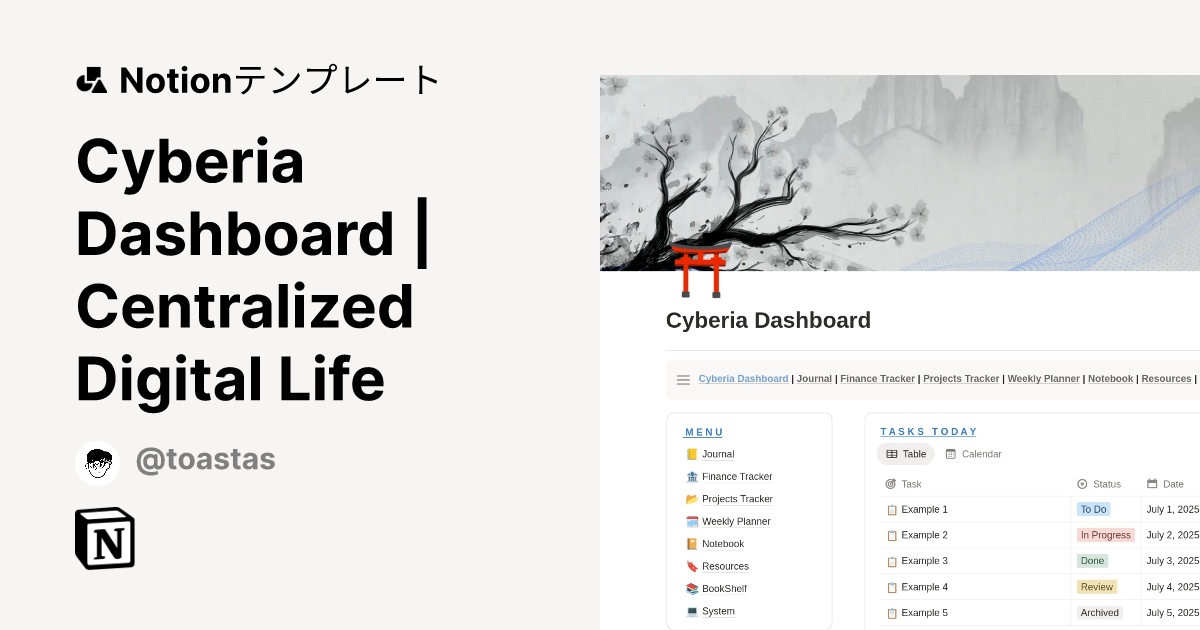This screenshot has height=630, width=1200.
Task: Open the Projects Tracker folder icon
Action: tap(691, 499)
